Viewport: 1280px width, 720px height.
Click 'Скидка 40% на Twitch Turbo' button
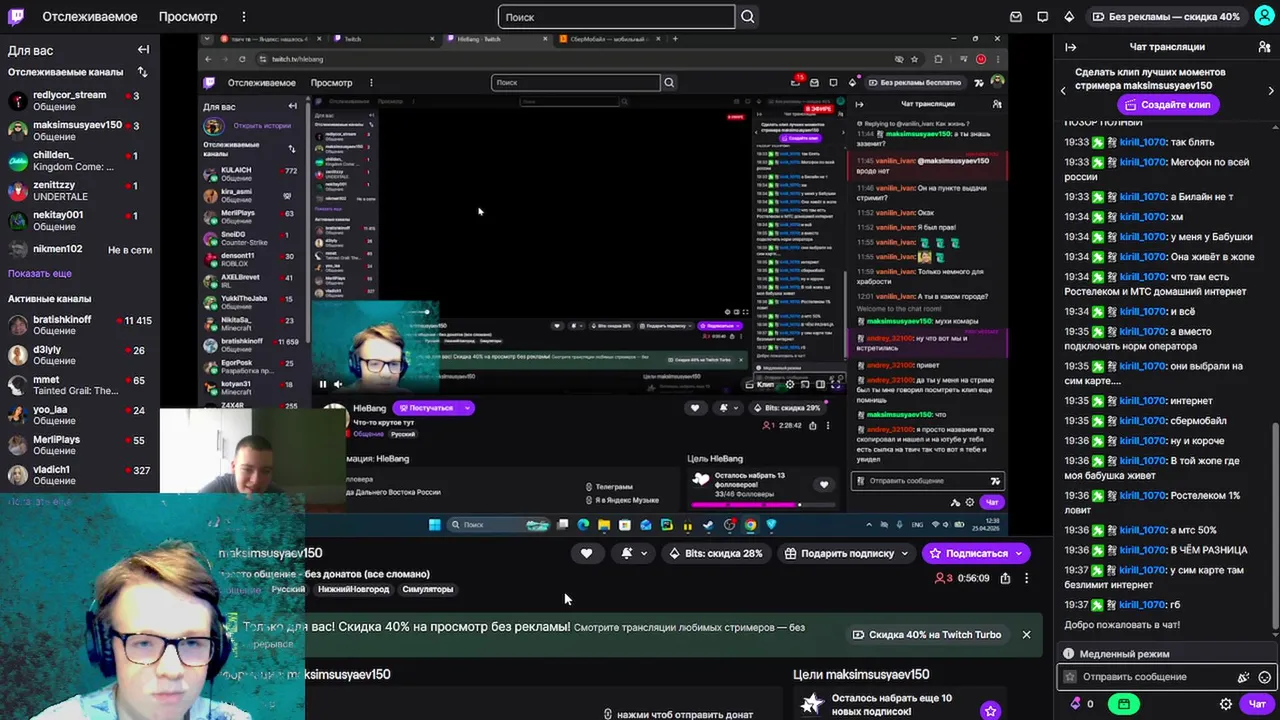[x=926, y=635]
